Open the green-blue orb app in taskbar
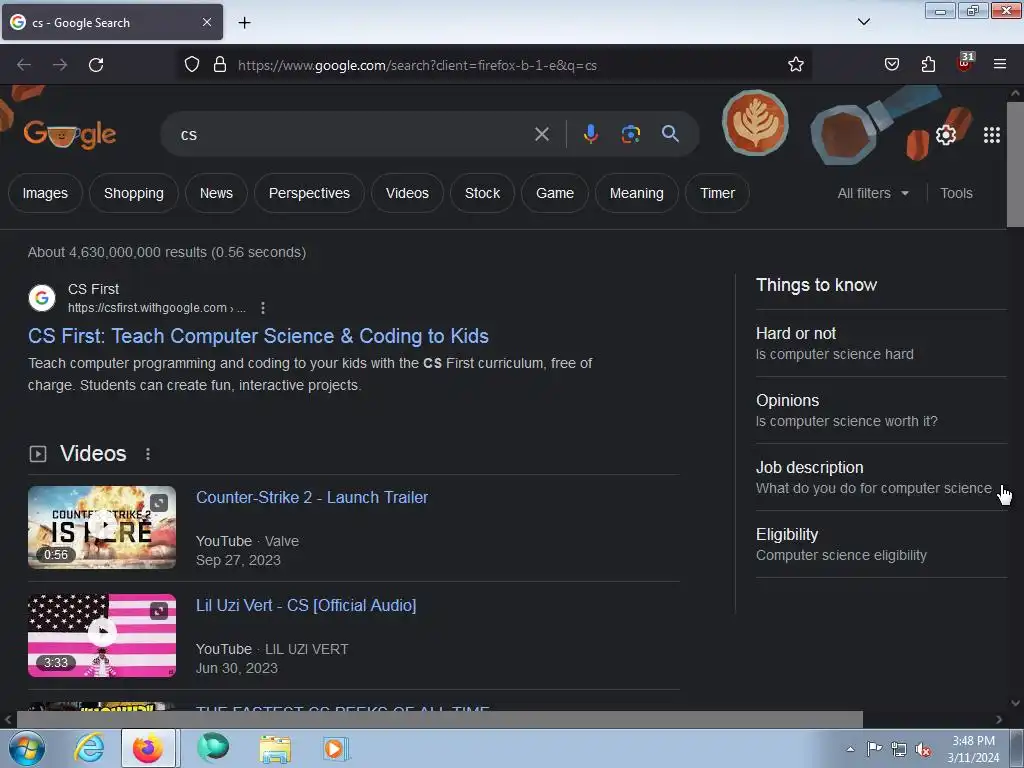 point(213,748)
